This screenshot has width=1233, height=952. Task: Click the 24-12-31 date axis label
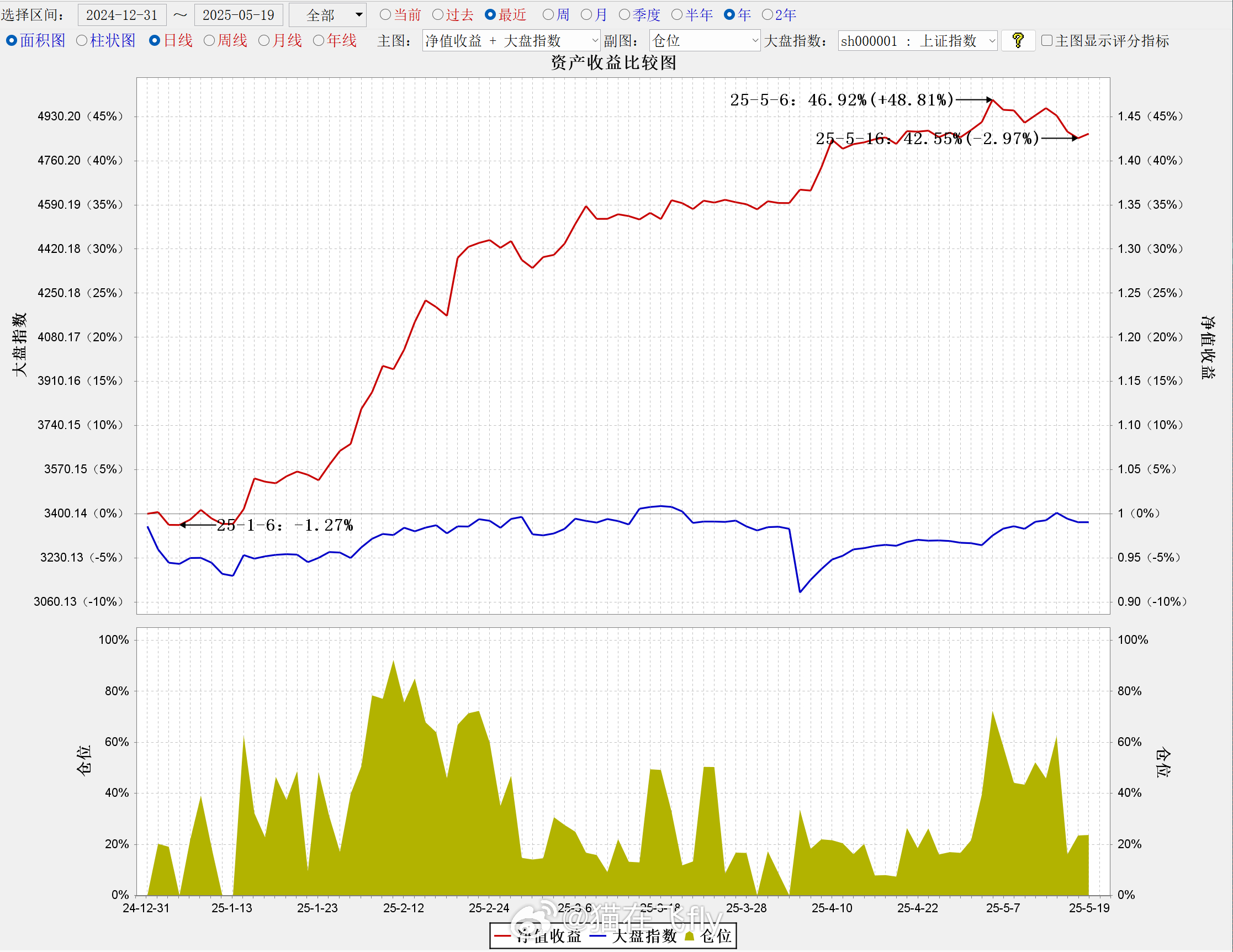tap(146, 908)
